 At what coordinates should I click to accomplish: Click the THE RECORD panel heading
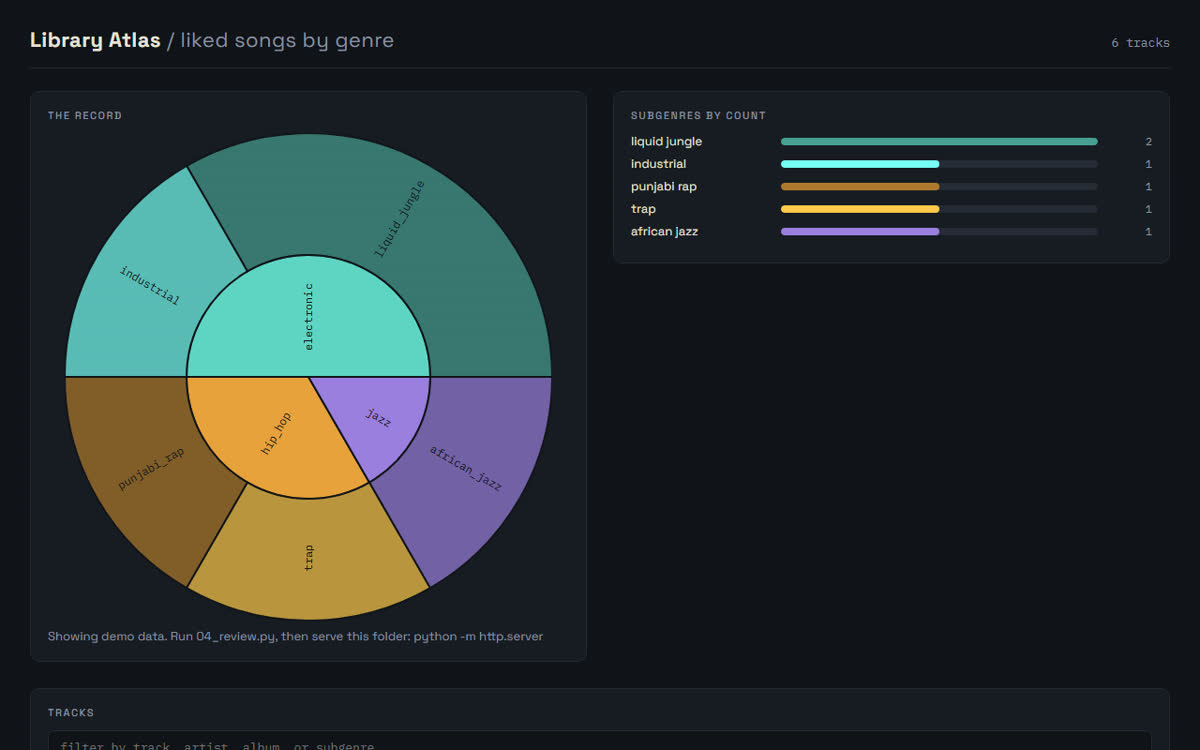[x=85, y=116]
